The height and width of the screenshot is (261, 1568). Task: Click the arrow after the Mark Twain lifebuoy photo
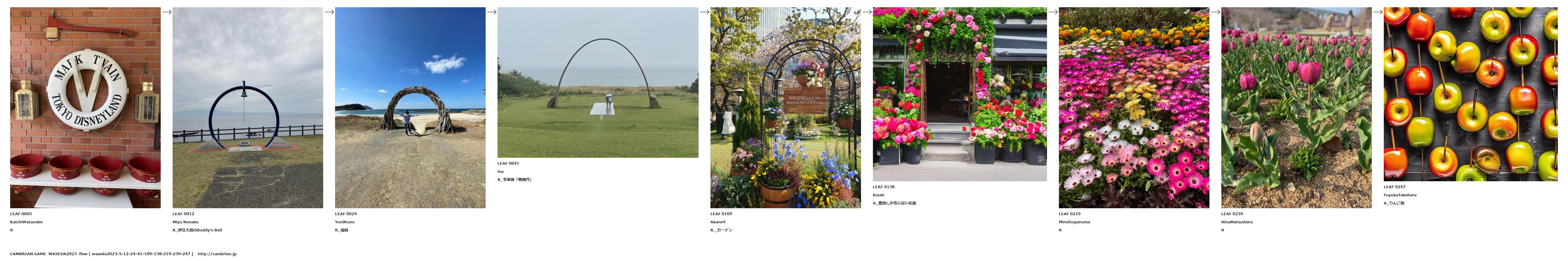(x=166, y=12)
